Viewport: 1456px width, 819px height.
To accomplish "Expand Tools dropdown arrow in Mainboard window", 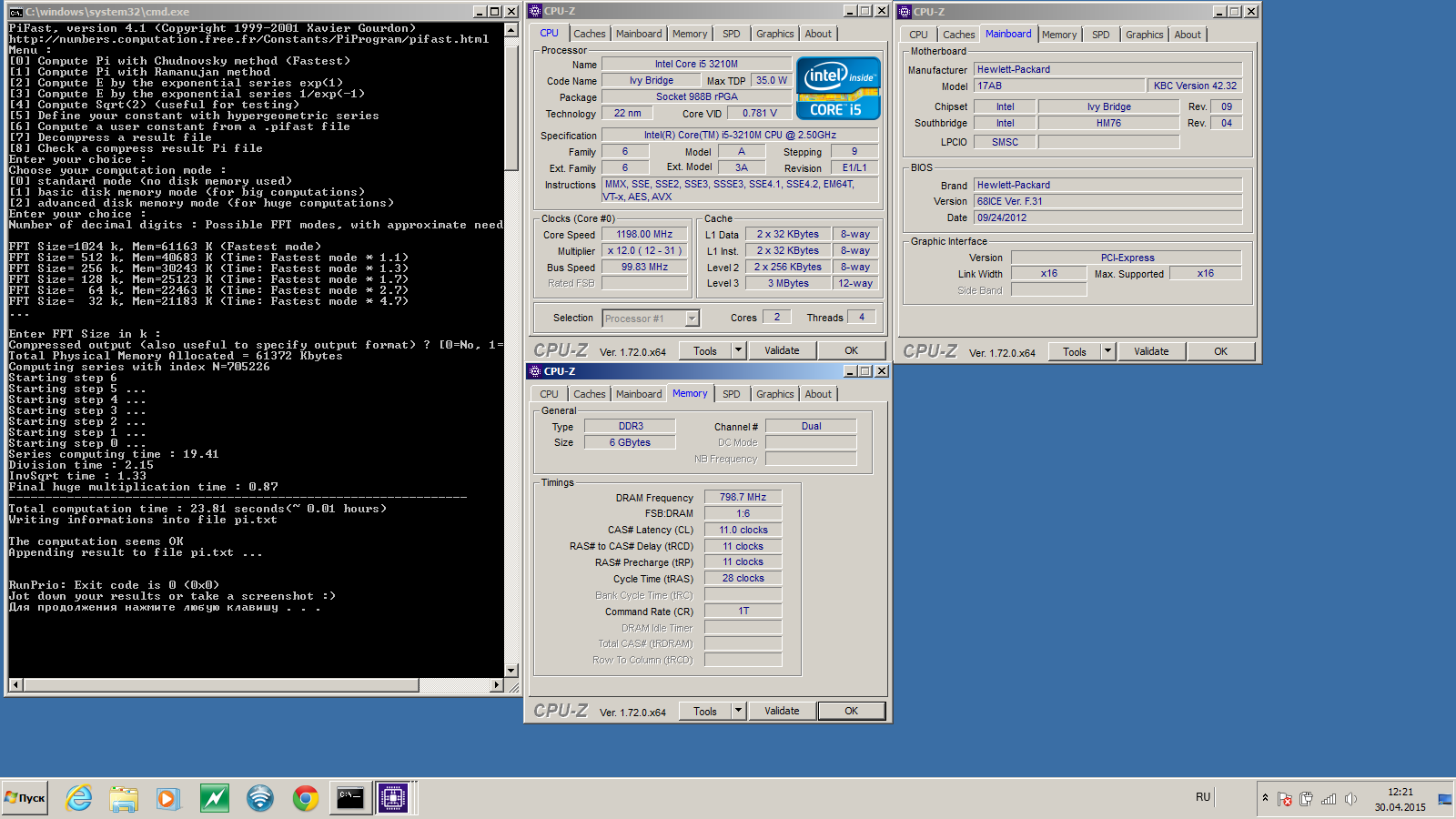I will point(1108,351).
